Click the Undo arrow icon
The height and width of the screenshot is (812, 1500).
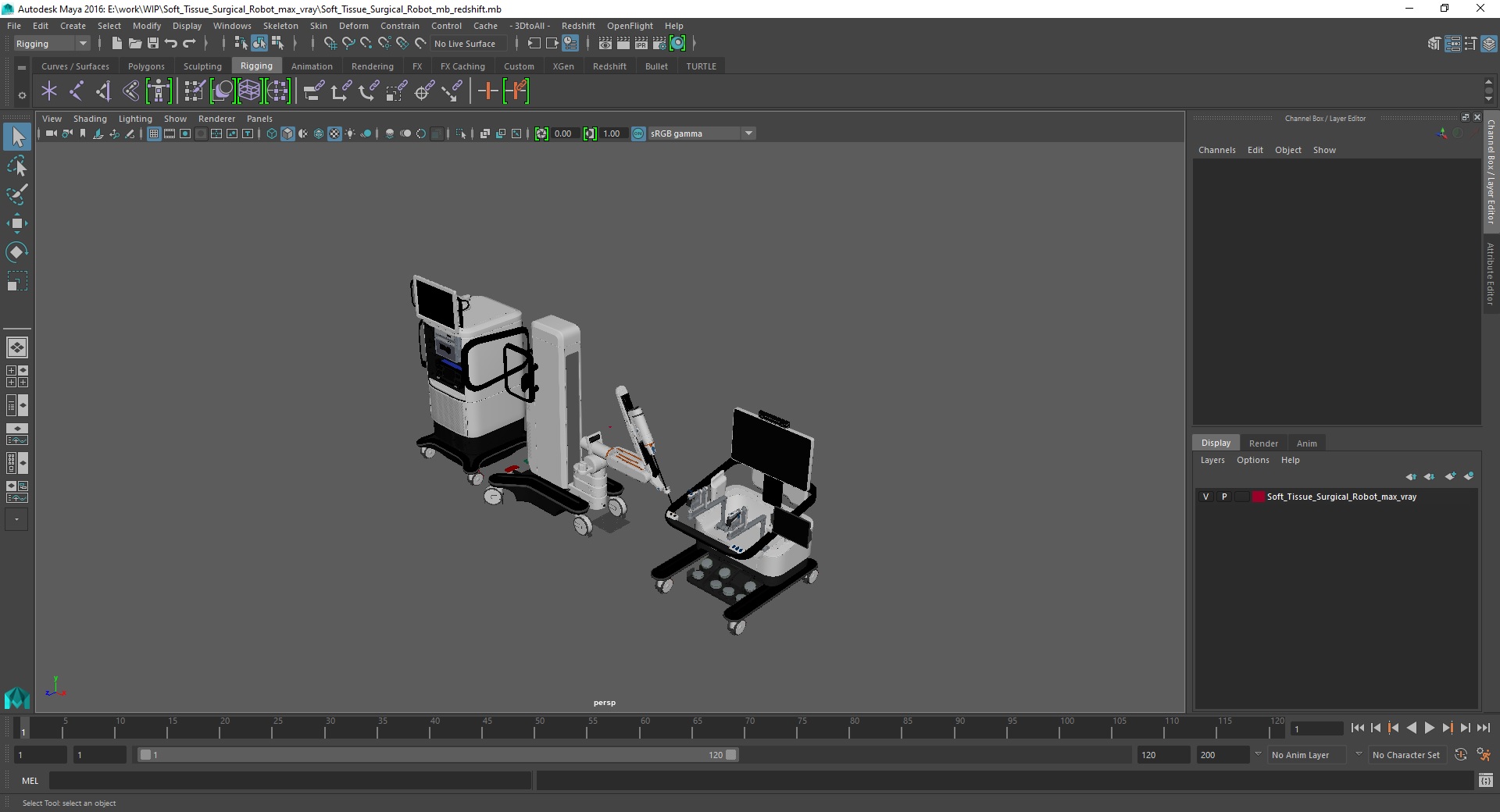[171, 44]
